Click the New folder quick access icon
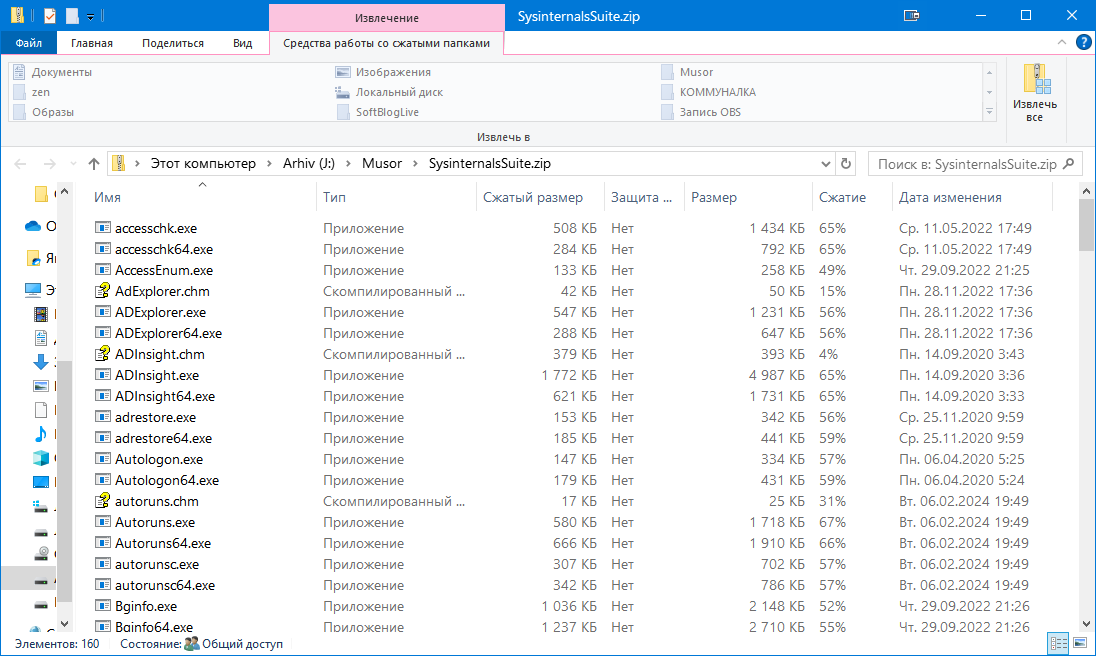Viewport: 1096px width, 656px height. pos(72,15)
